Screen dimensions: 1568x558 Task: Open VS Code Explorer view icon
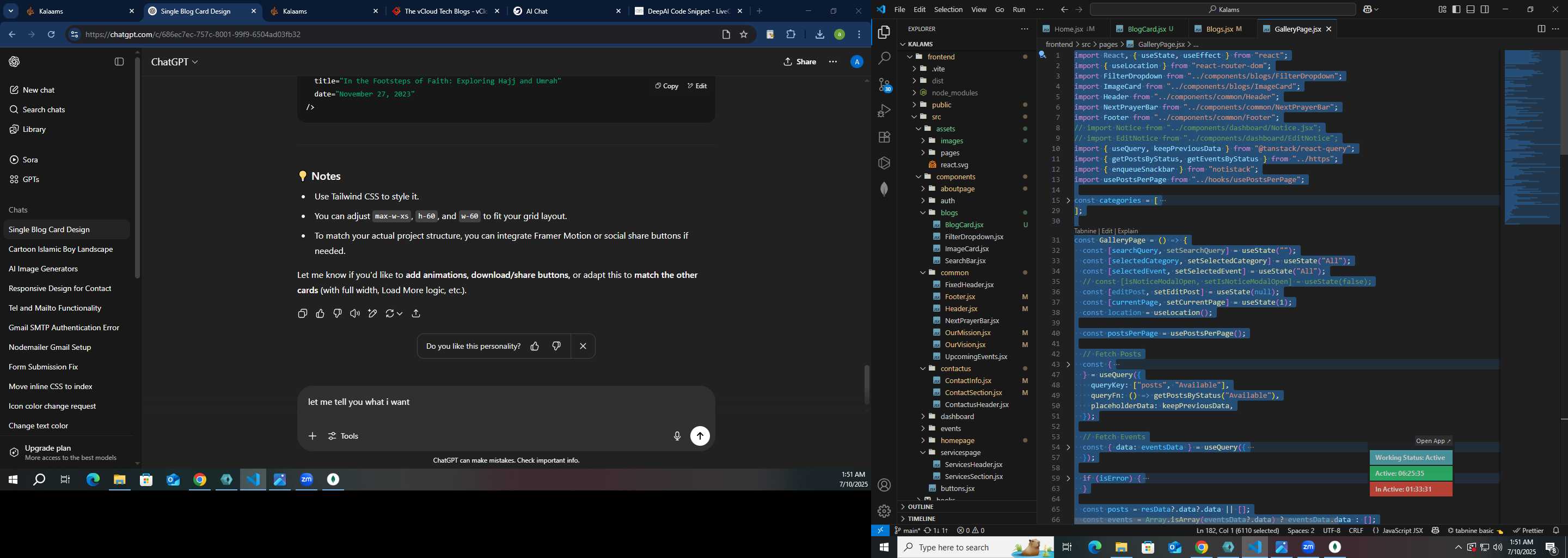pos(884,32)
